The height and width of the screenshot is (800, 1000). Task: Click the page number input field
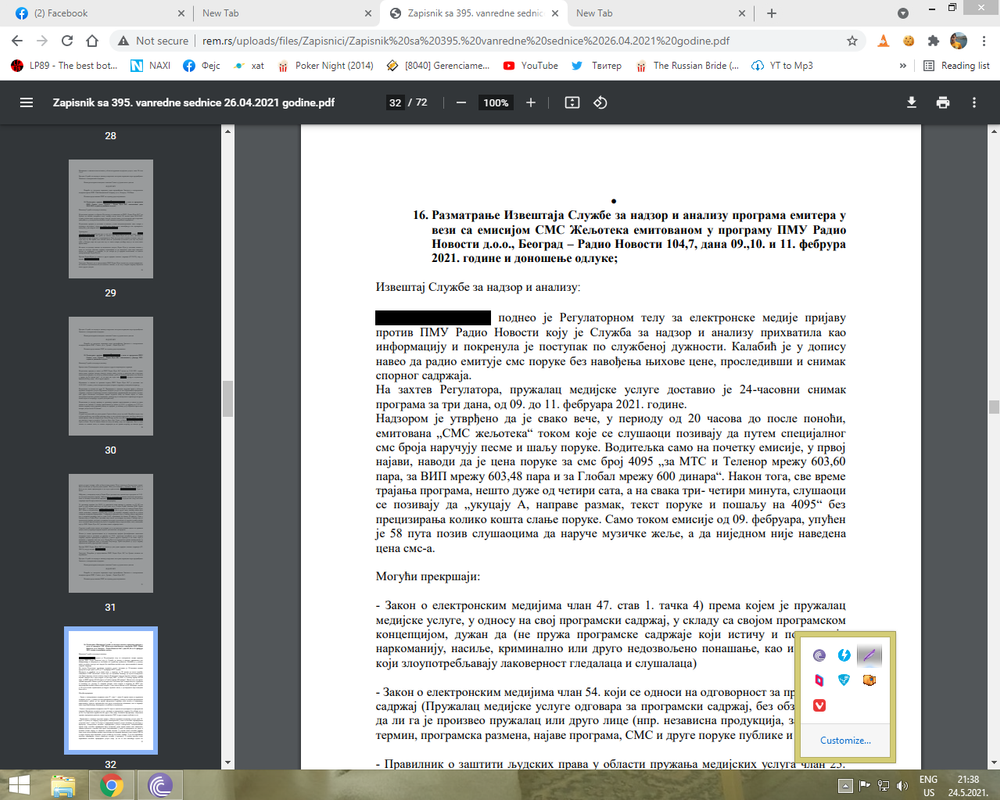[395, 103]
